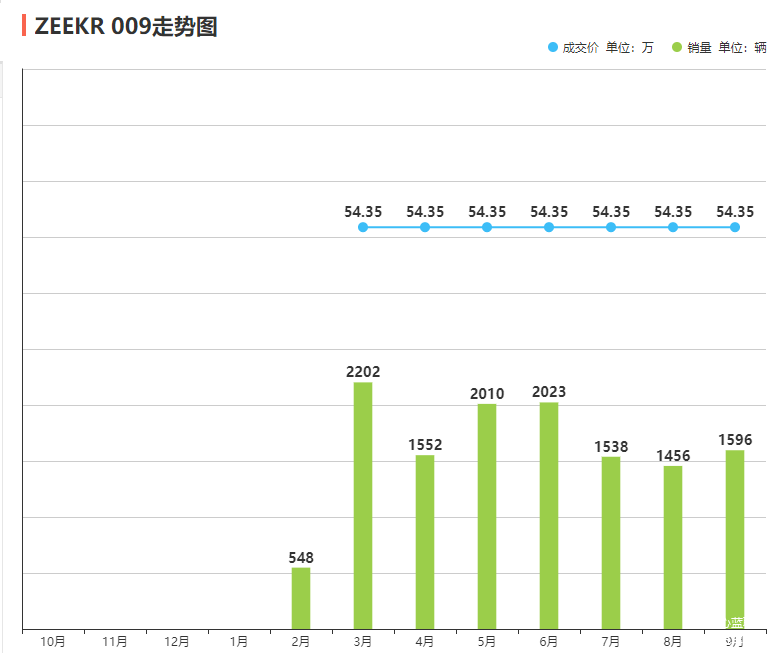
Task: Select the 6月 bar labeled 2023
Action: [549, 515]
